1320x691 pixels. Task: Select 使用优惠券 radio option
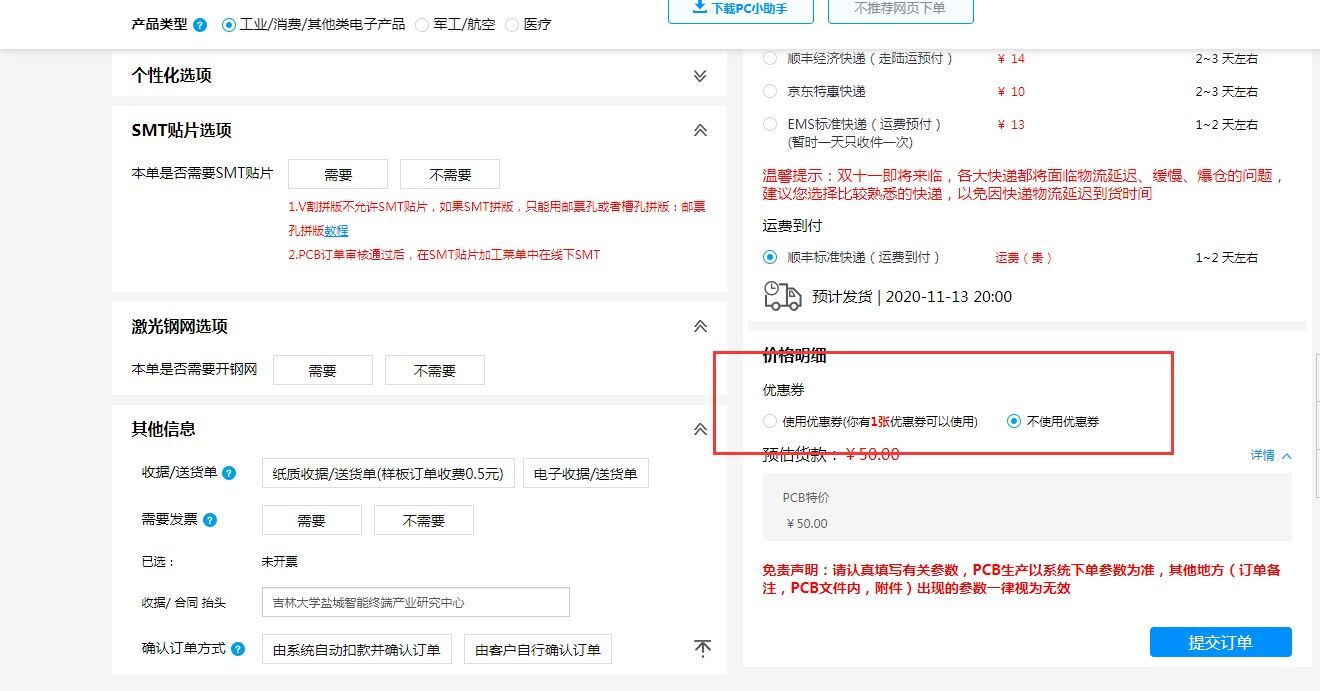tap(770, 421)
